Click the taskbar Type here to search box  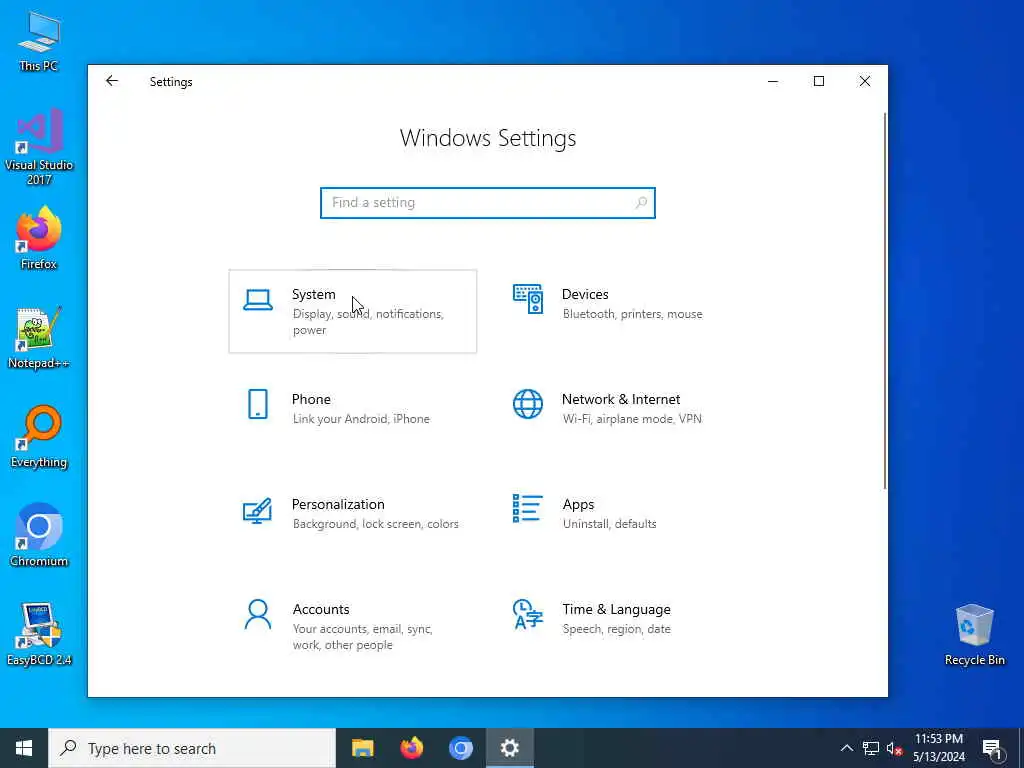(x=192, y=748)
